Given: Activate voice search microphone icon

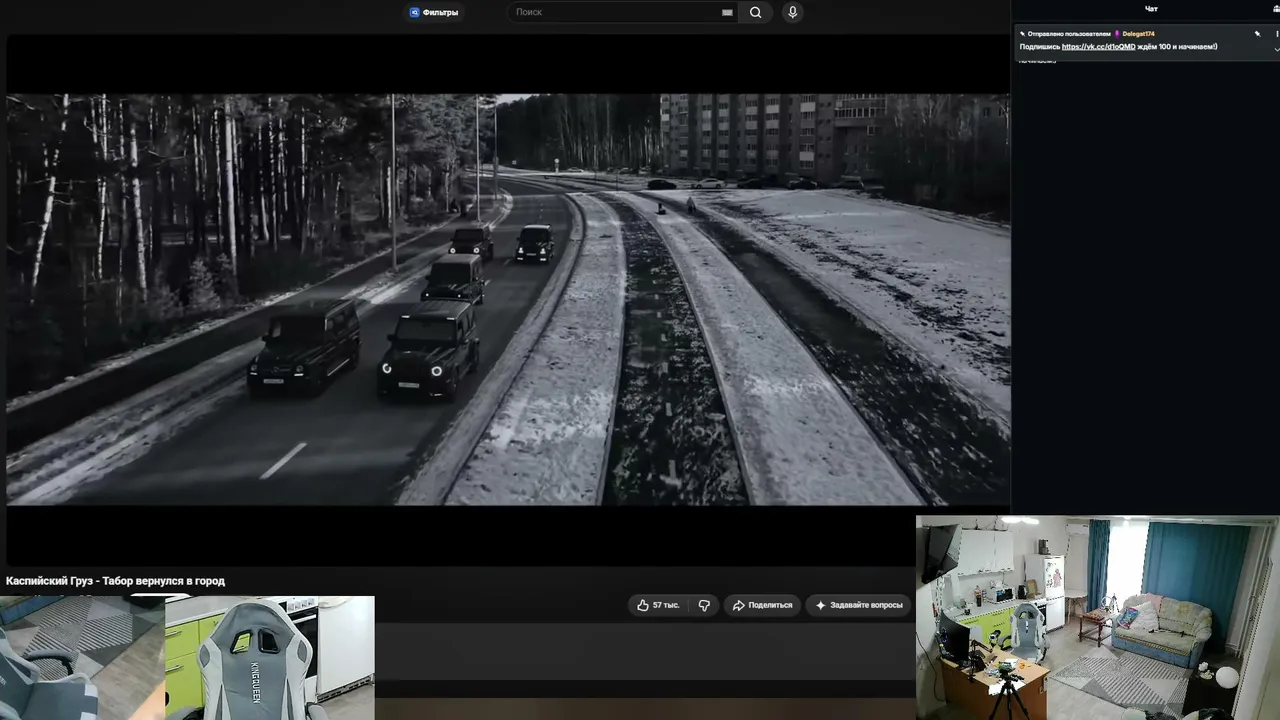Looking at the screenshot, I should click(x=792, y=12).
